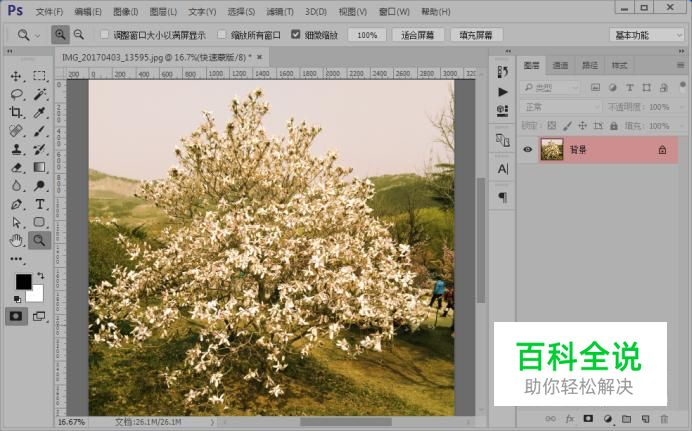Click the link layers icon
The image size is (692, 431).
(x=550, y=419)
